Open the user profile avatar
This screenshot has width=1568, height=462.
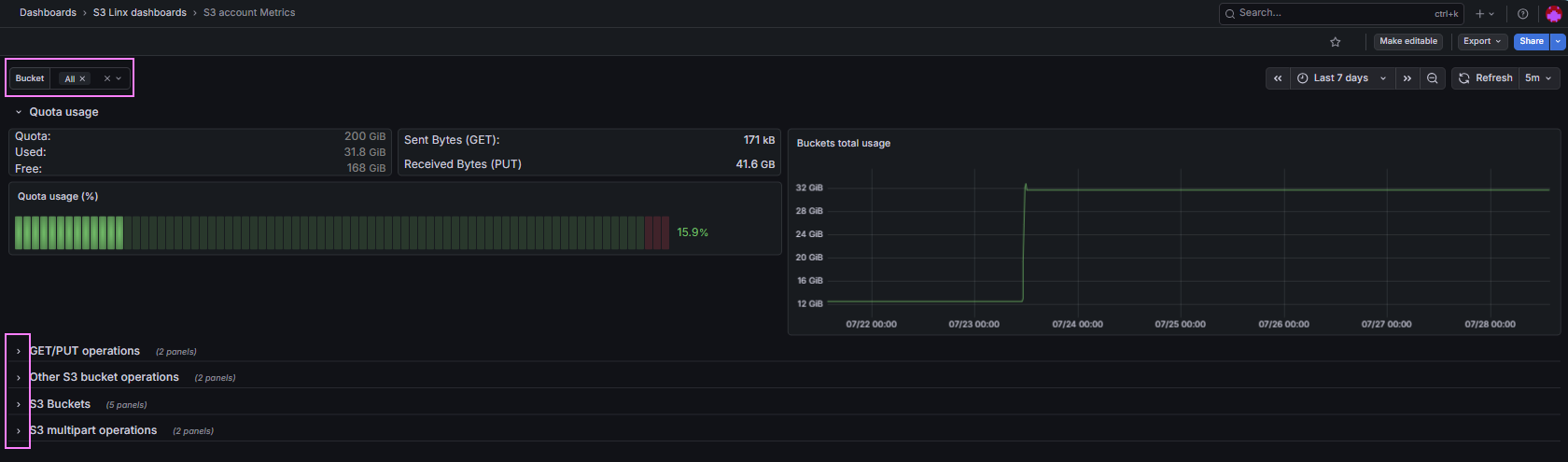click(x=1553, y=13)
